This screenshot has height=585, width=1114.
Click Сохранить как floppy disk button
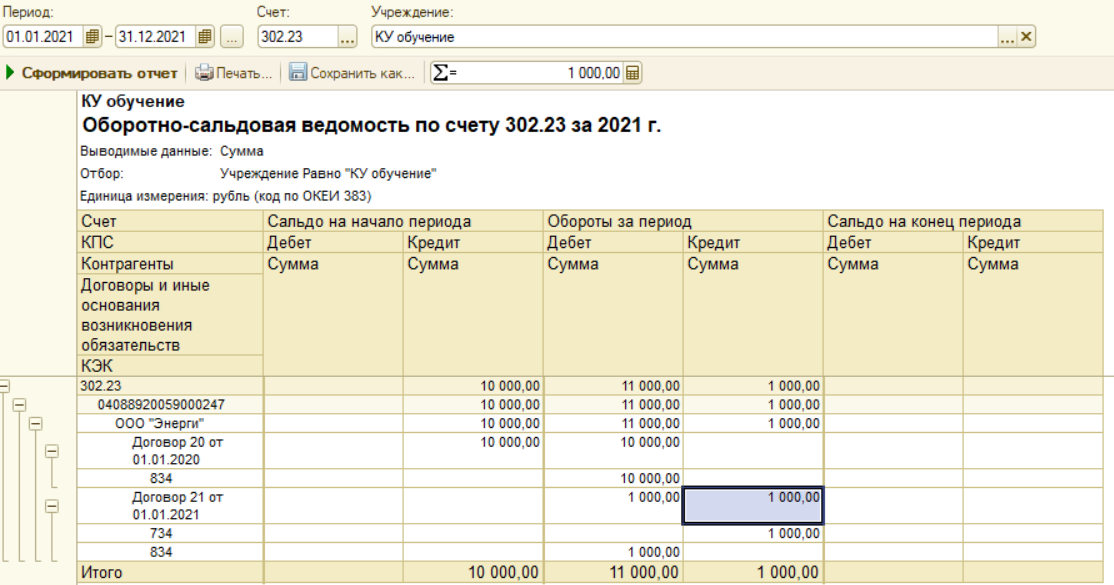[352, 73]
